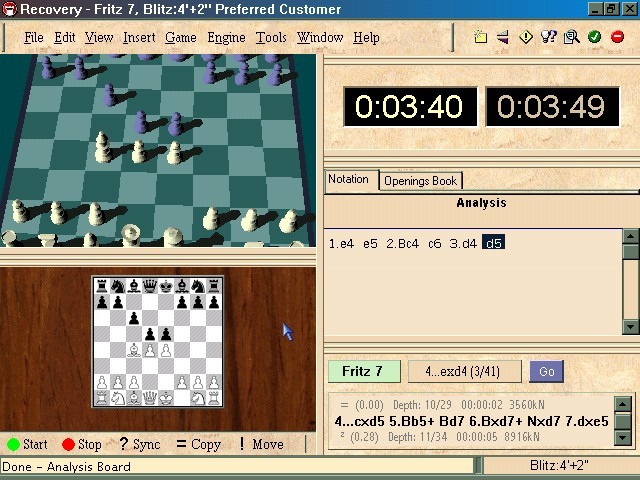Click the yellow warning diamond toolbar icon
Screen dimensions: 640x480
pyautogui.click(x=526, y=37)
